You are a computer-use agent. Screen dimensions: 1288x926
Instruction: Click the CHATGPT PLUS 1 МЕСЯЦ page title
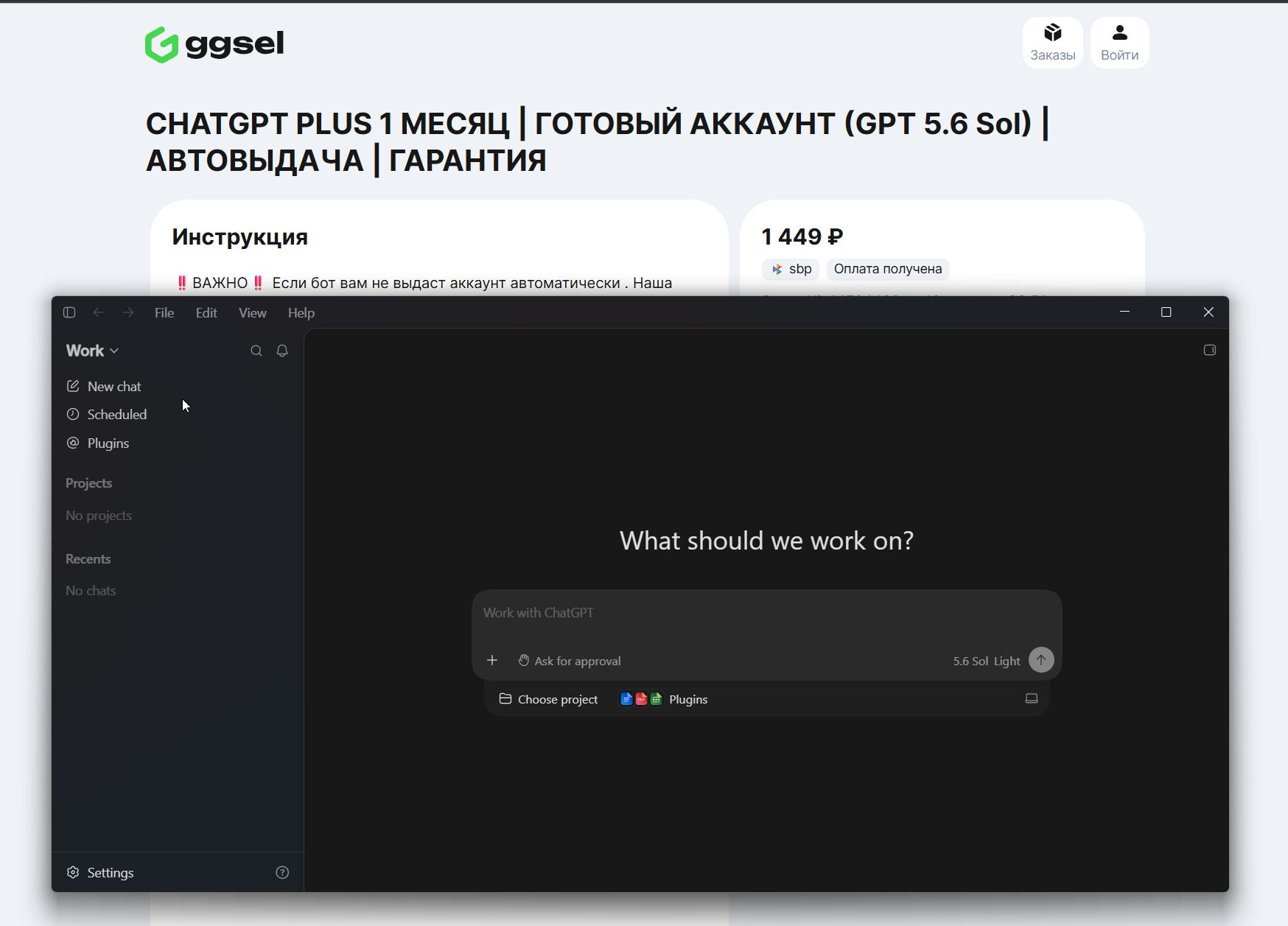[597, 142]
